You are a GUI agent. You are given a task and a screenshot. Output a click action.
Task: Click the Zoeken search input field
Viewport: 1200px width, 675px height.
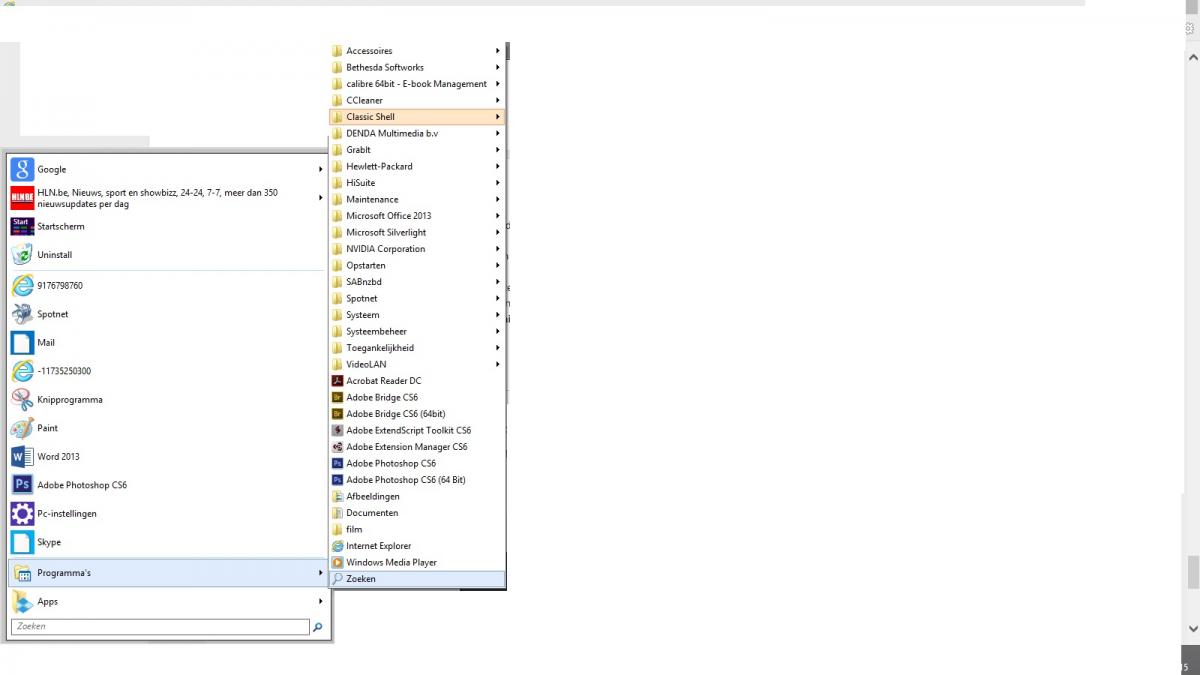(x=160, y=627)
